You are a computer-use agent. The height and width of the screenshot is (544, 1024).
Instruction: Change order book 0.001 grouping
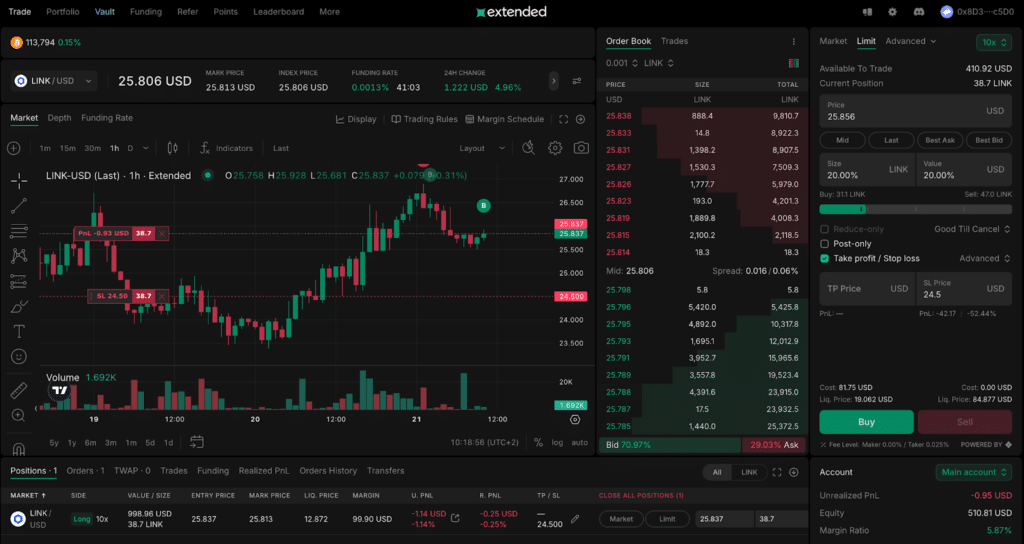(621, 63)
